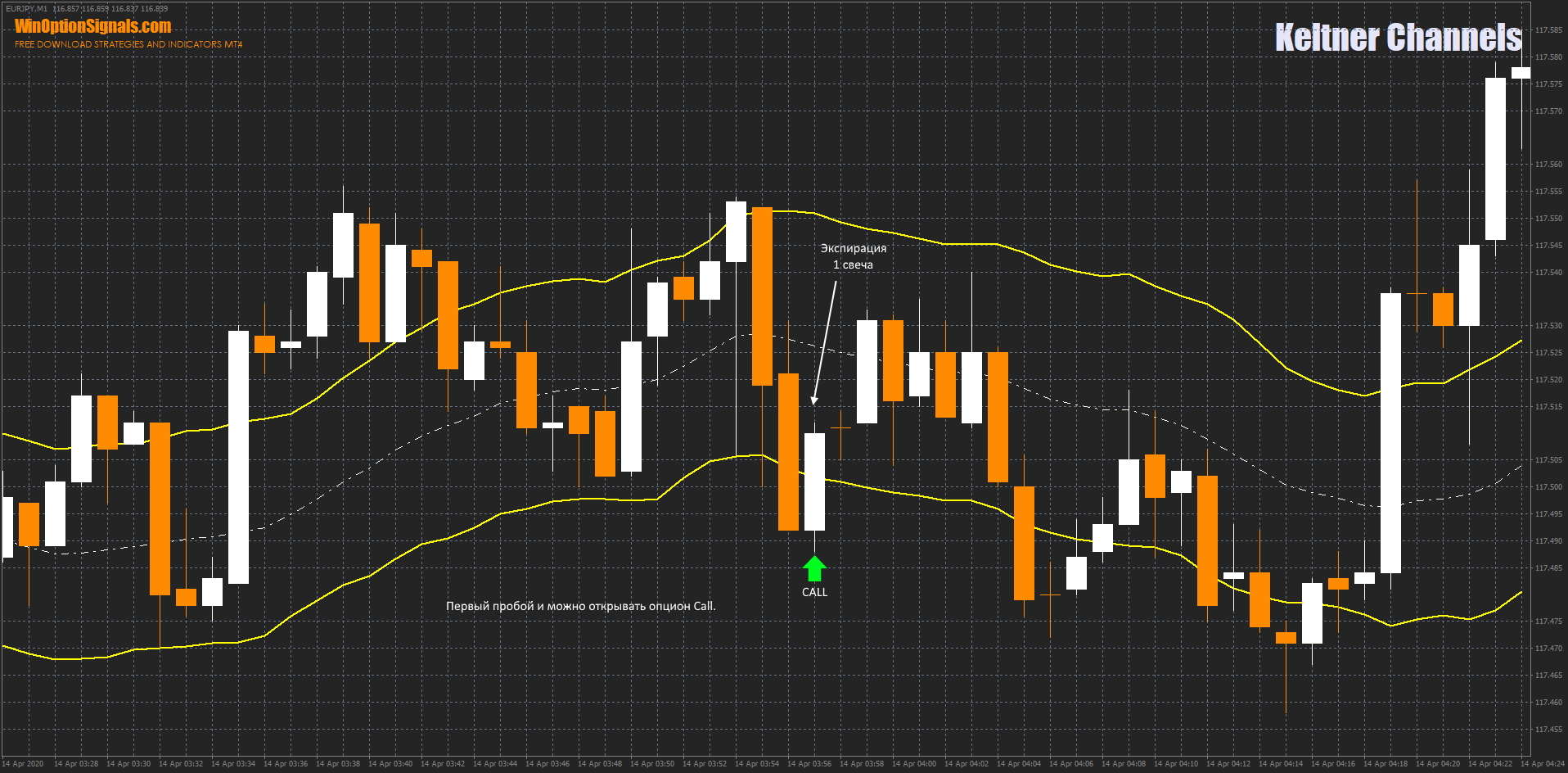This screenshot has height=773, width=1568.
Task: Click the 14 Apr 2020 date label
Action: pyautogui.click(x=23, y=764)
